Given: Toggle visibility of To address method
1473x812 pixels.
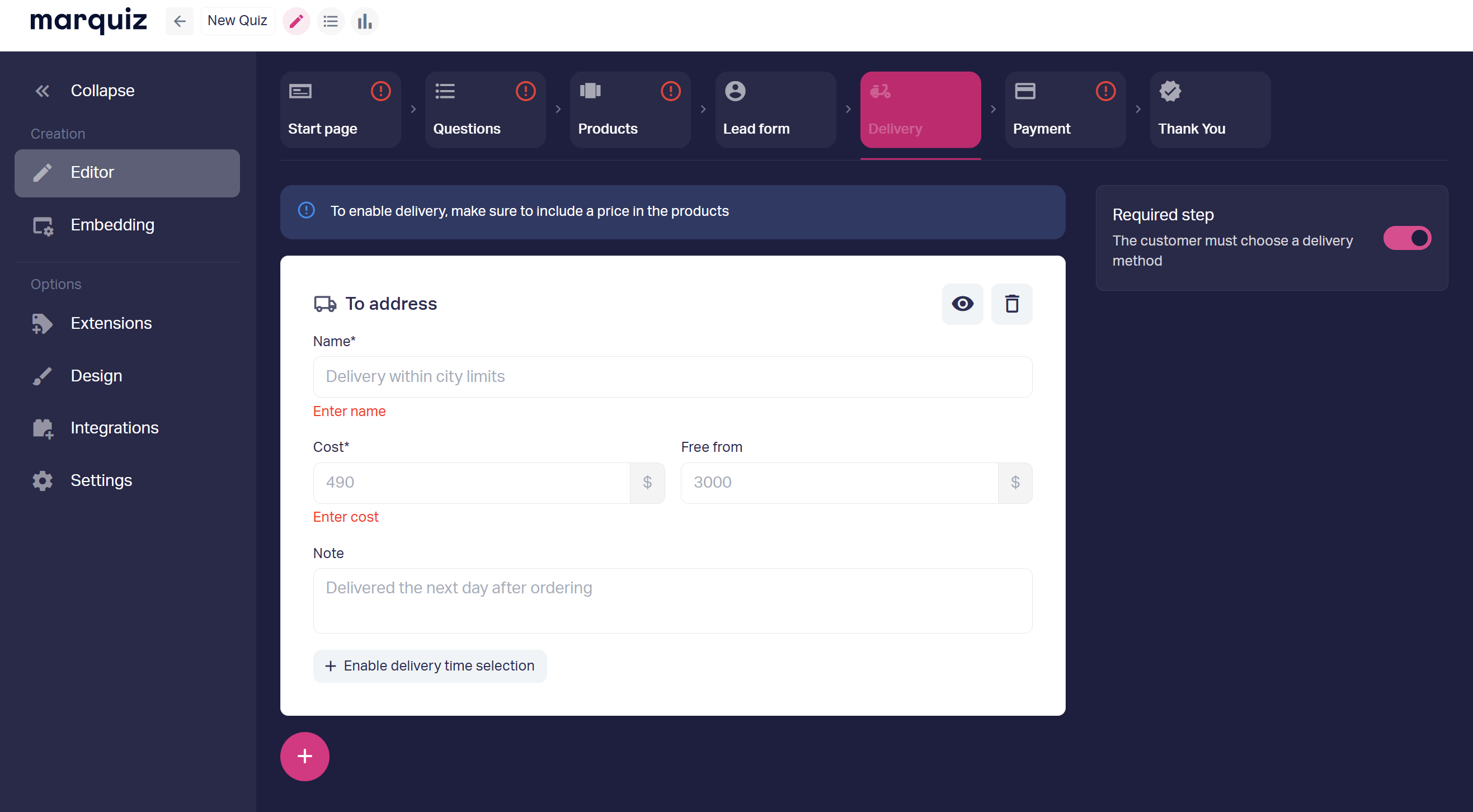Looking at the screenshot, I should coord(962,304).
